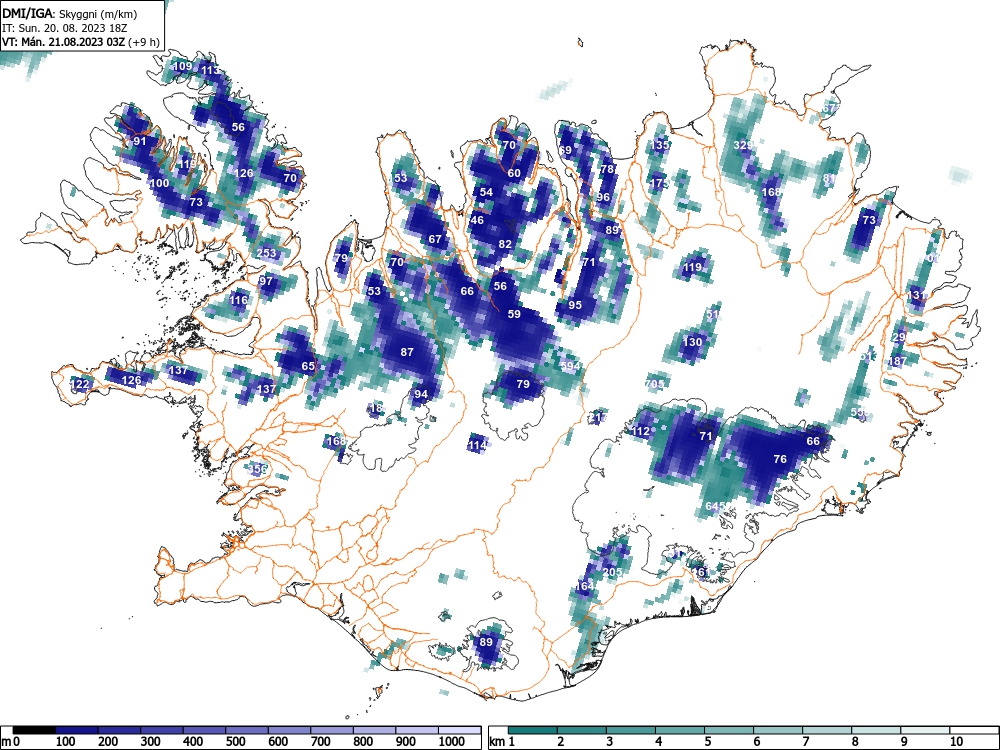The height and width of the screenshot is (750, 1000).
Task: Select the 'VT: Mán. 21.08.2023 03Z' line
Action: (x=64, y=42)
